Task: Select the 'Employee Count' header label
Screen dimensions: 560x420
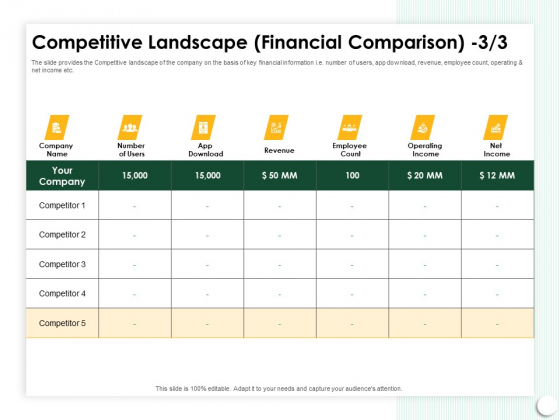Action: click(350, 150)
